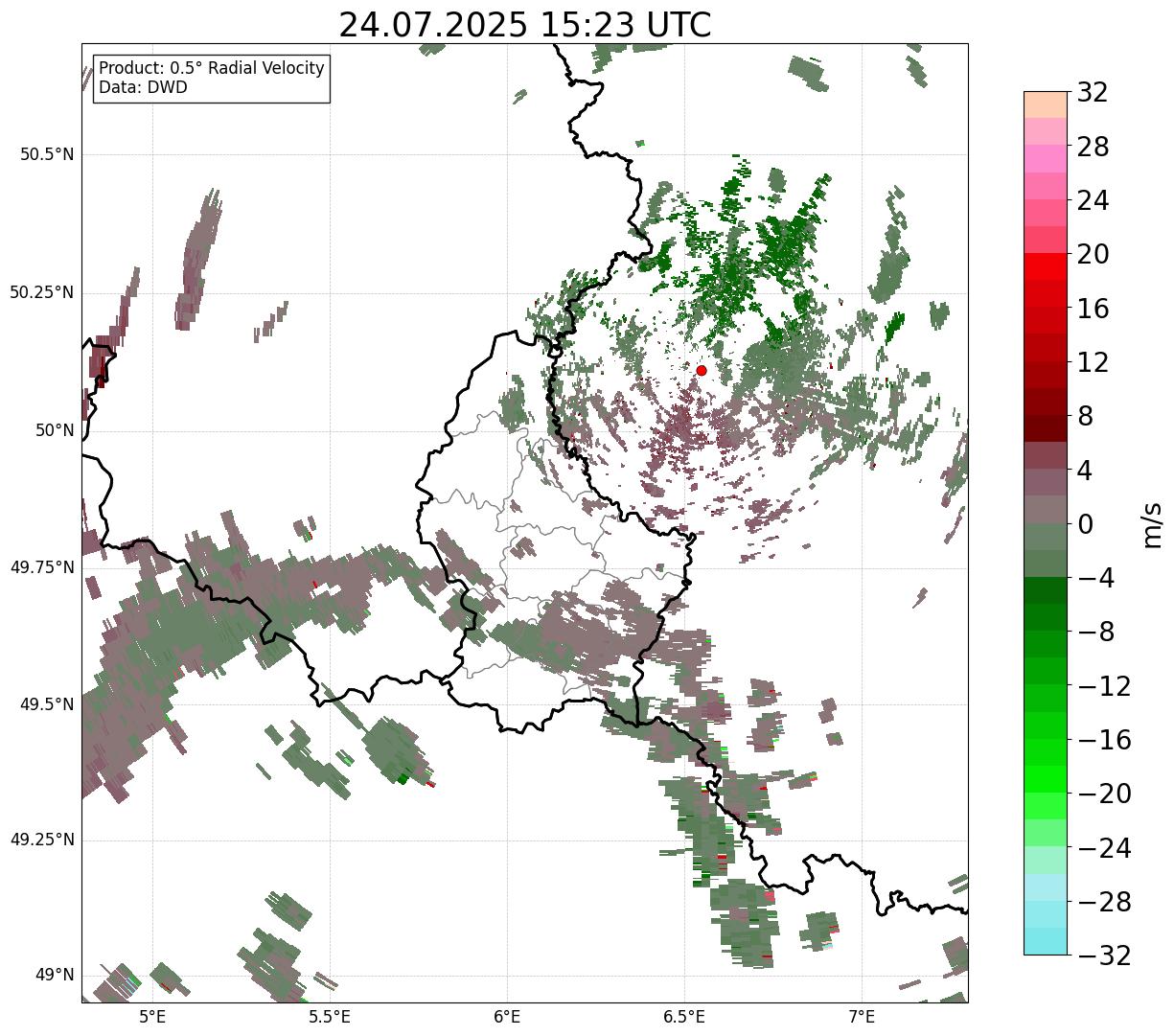
Task: Click the colorbar label "−28"
Action: (x=1104, y=902)
